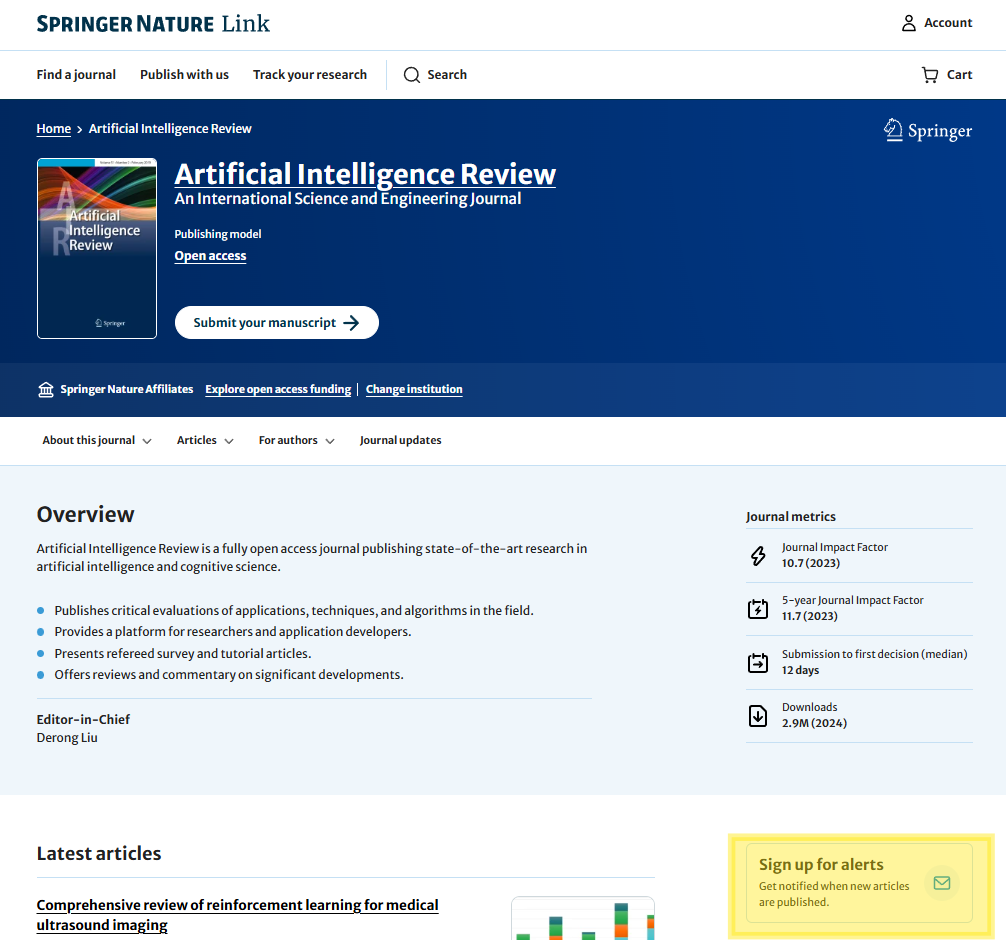Click the Latest articles heading
The height and width of the screenshot is (940, 1006).
pos(99,853)
